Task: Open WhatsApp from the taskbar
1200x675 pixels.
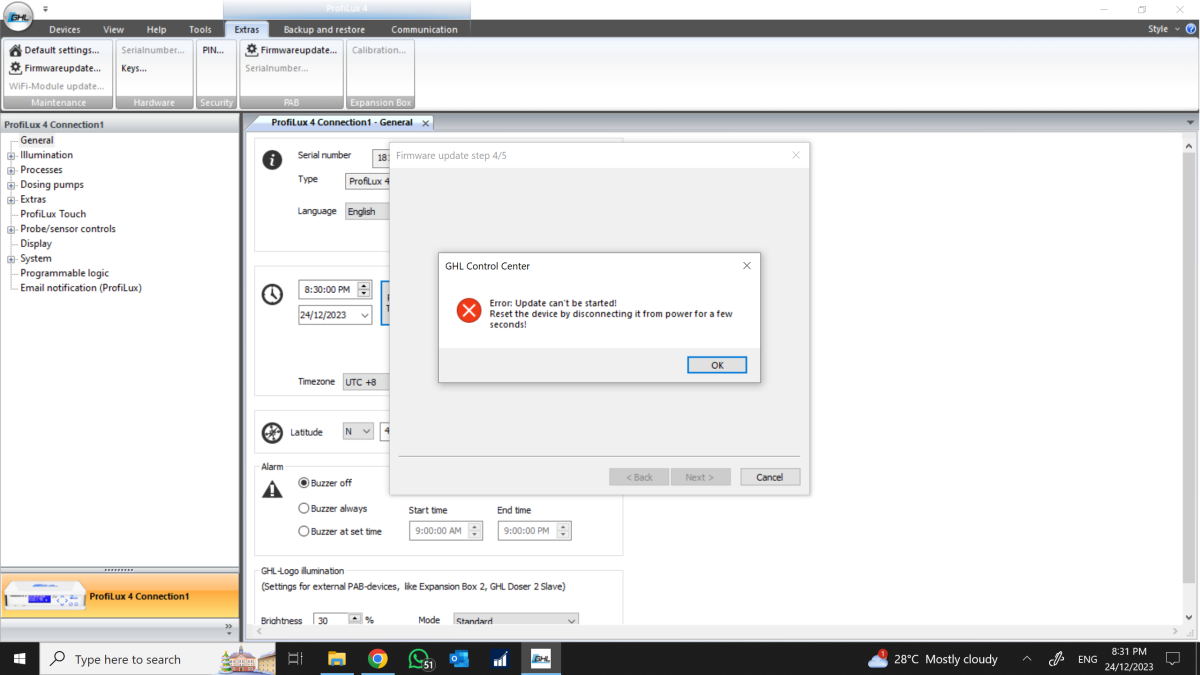Action: click(418, 659)
